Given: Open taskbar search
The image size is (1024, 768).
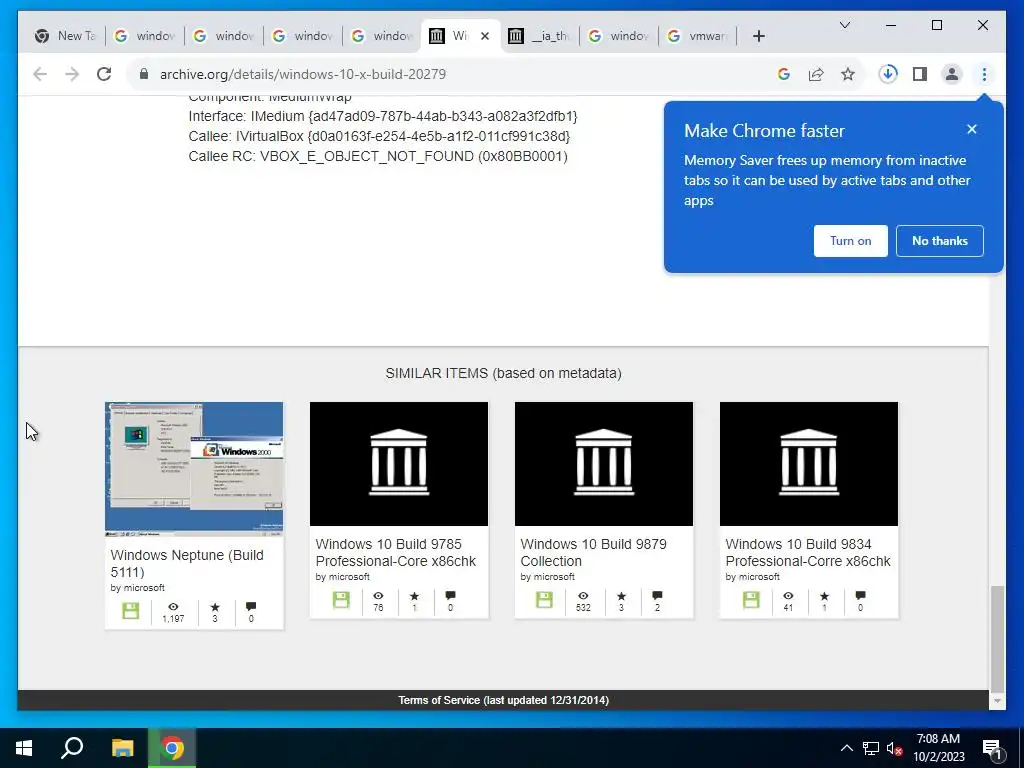Looking at the screenshot, I should click(72, 748).
